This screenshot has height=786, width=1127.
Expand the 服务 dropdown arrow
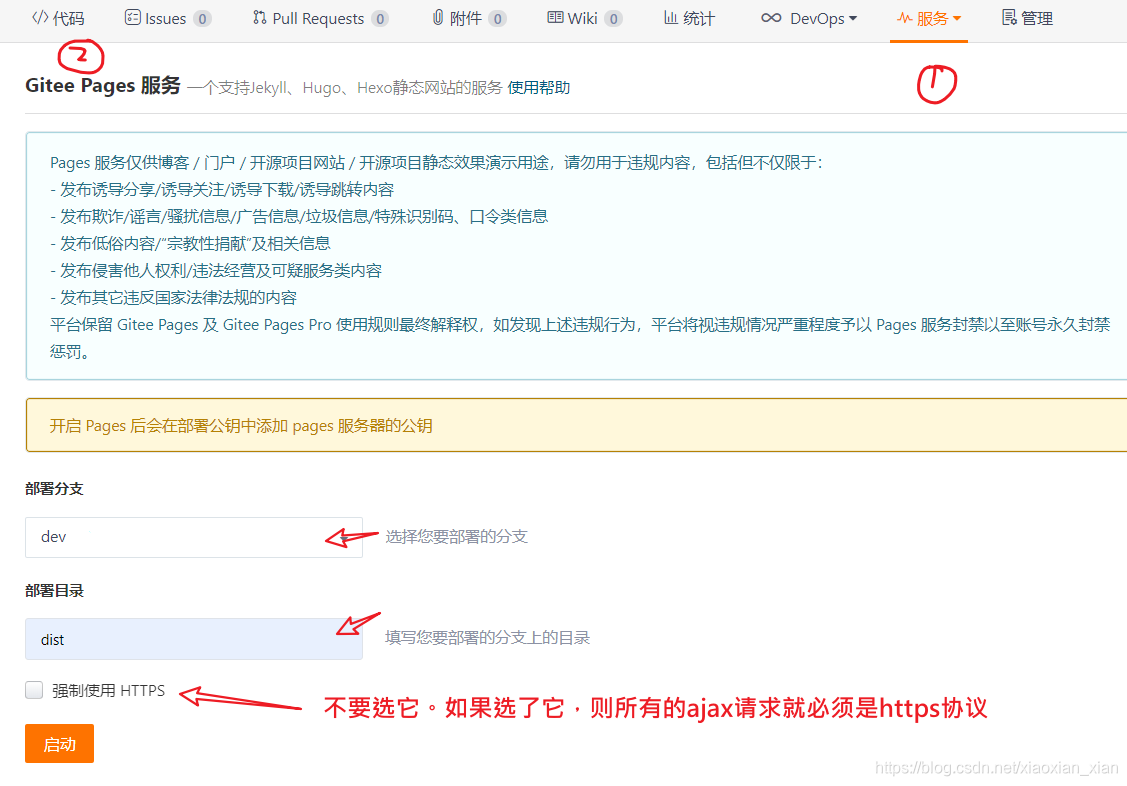tap(957, 19)
